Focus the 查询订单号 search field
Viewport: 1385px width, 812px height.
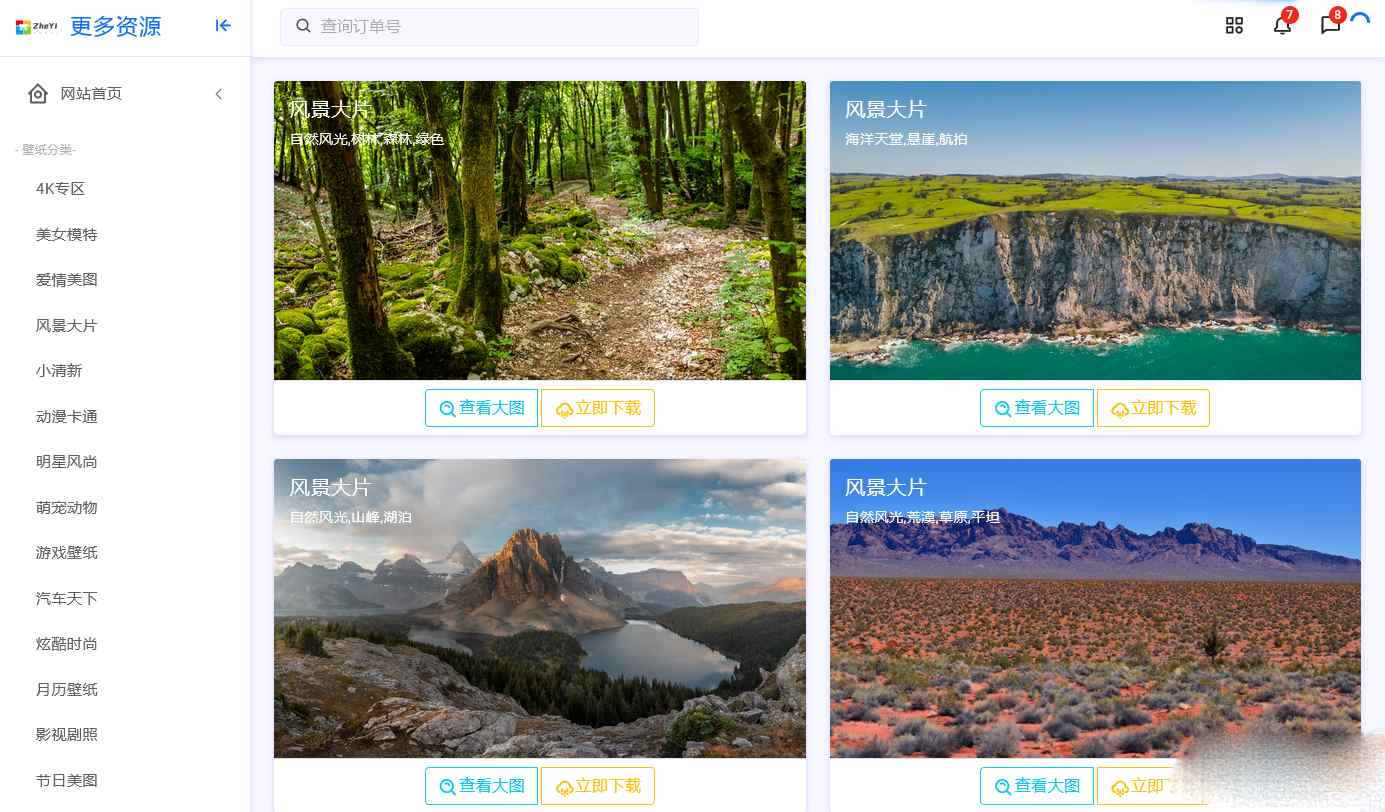click(x=489, y=27)
